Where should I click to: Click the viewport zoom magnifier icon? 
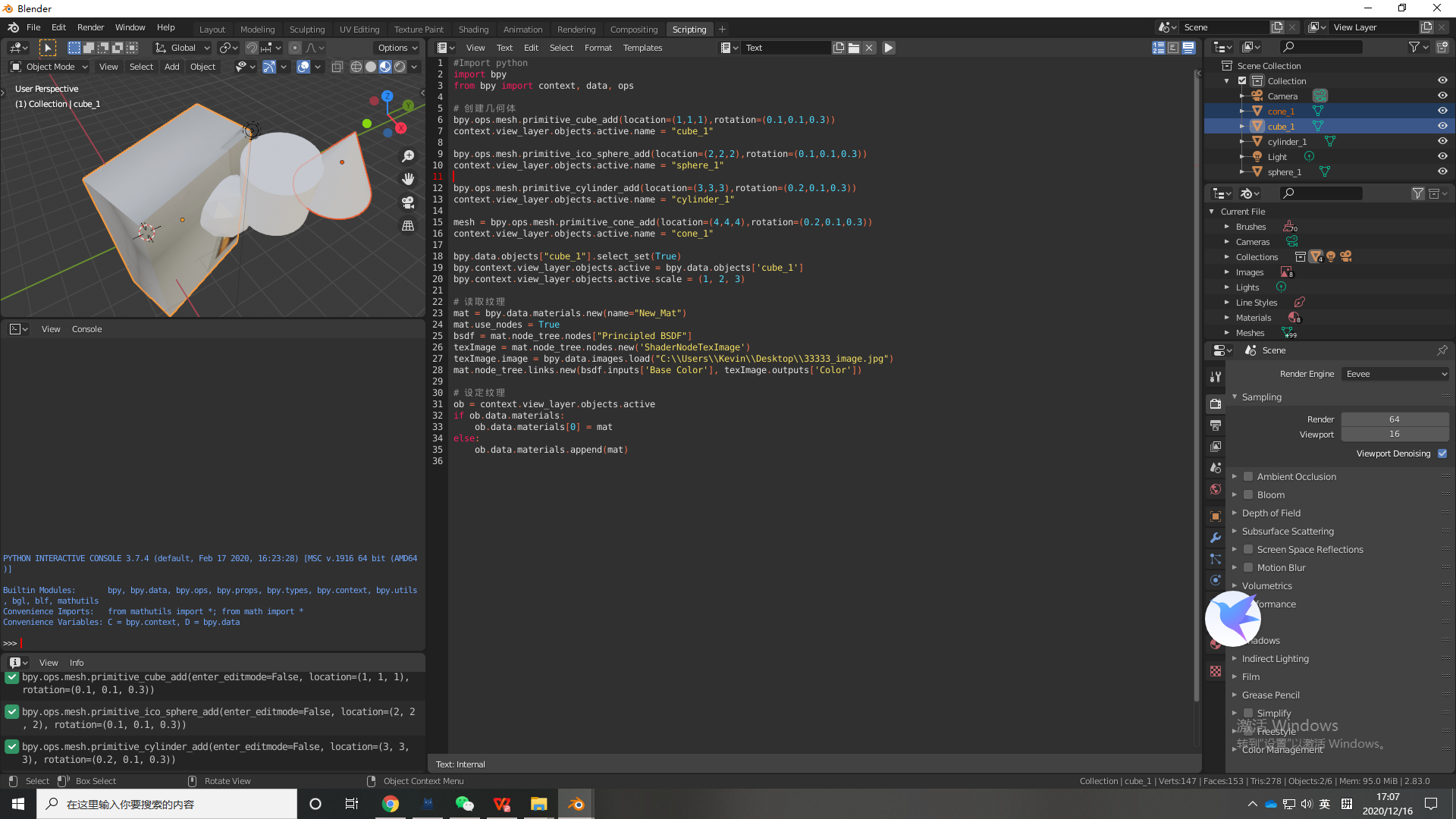point(408,156)
